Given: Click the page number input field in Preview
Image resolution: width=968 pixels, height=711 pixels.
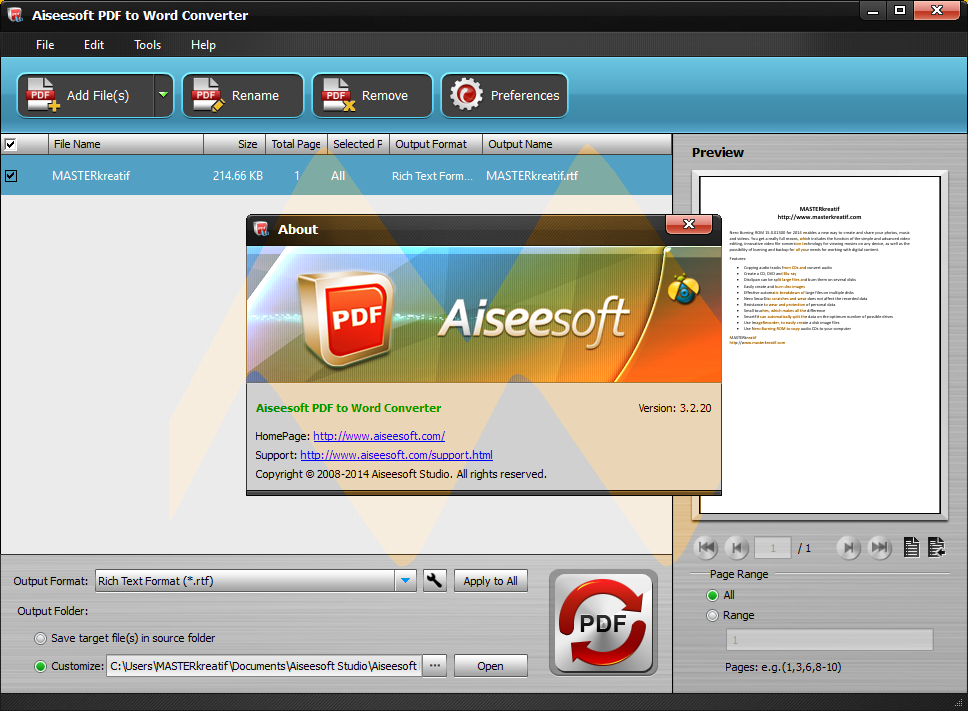Looking at the screenshot, I should [772, 547].
